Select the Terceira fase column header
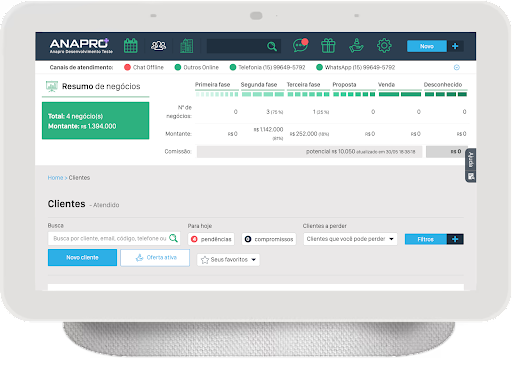512x386 pixels. 303,85
